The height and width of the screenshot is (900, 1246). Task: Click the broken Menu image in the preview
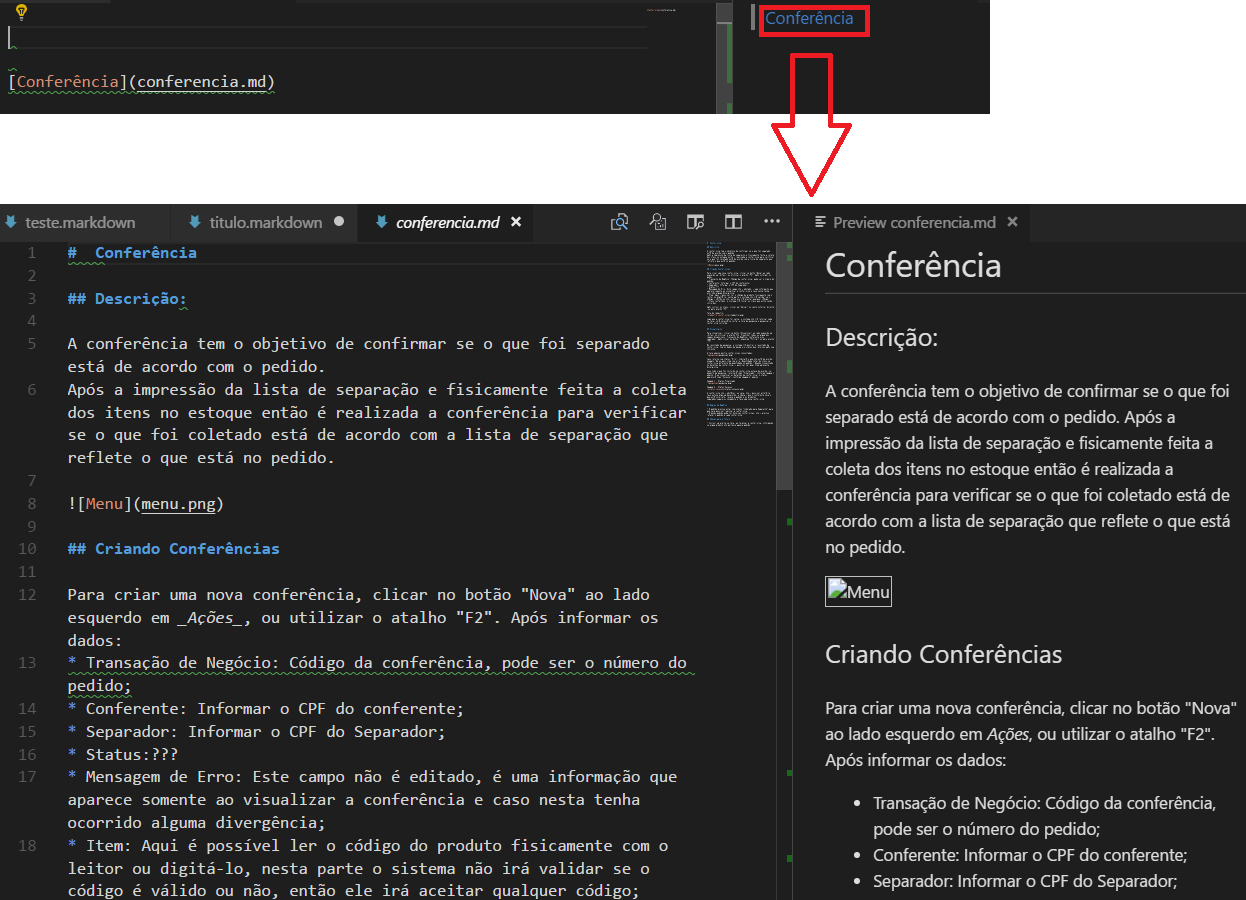(858, 592)
